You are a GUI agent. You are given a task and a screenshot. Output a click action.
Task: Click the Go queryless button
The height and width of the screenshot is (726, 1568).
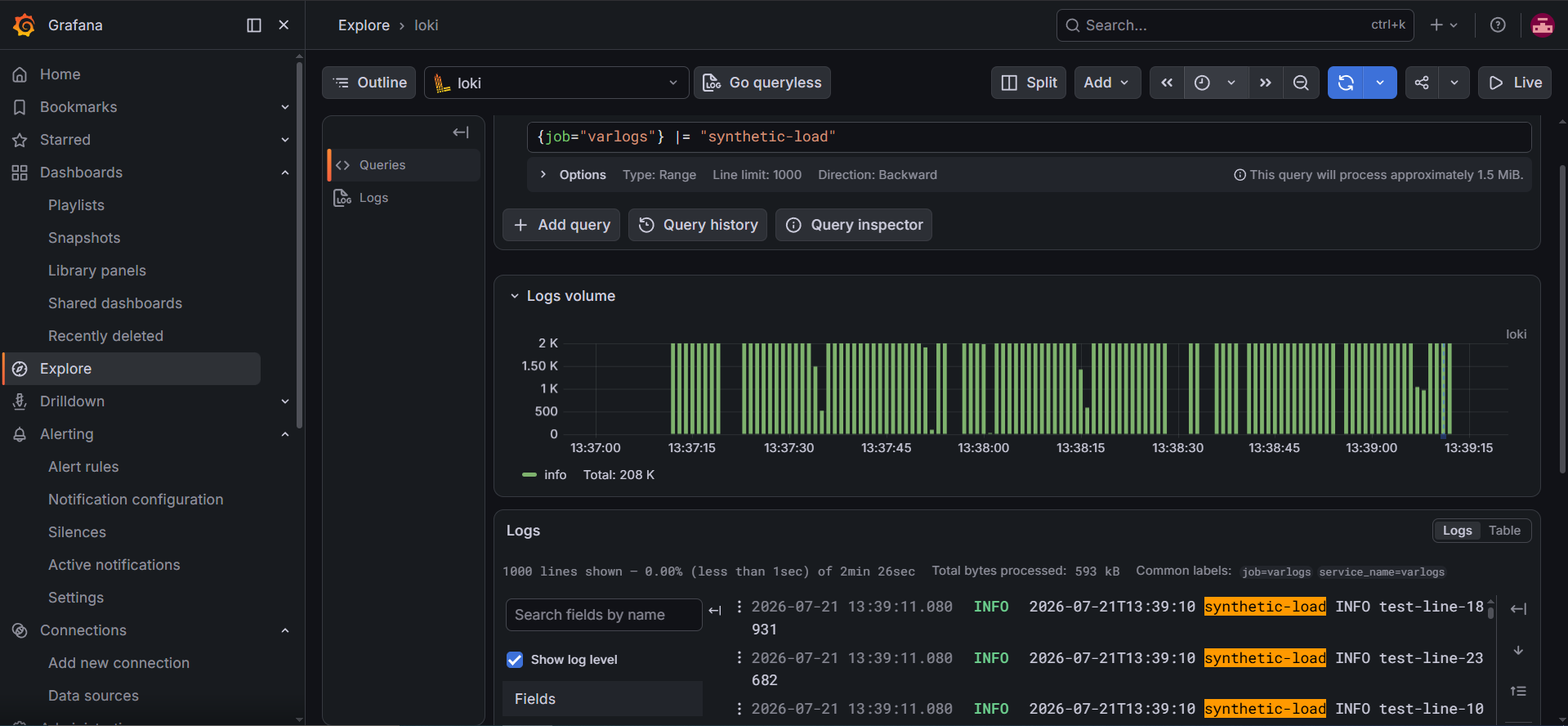pyautogui.click(x=762, y=83)
